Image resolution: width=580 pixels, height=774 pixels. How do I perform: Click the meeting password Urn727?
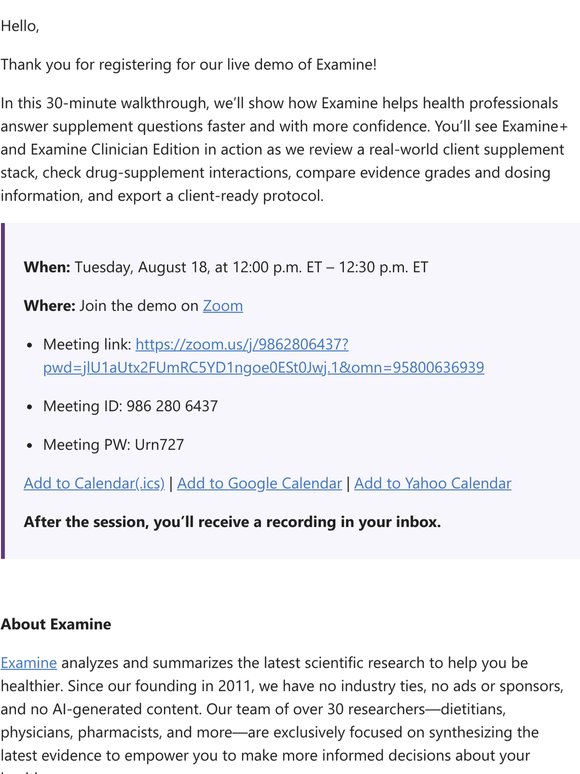tap(159, 445)
